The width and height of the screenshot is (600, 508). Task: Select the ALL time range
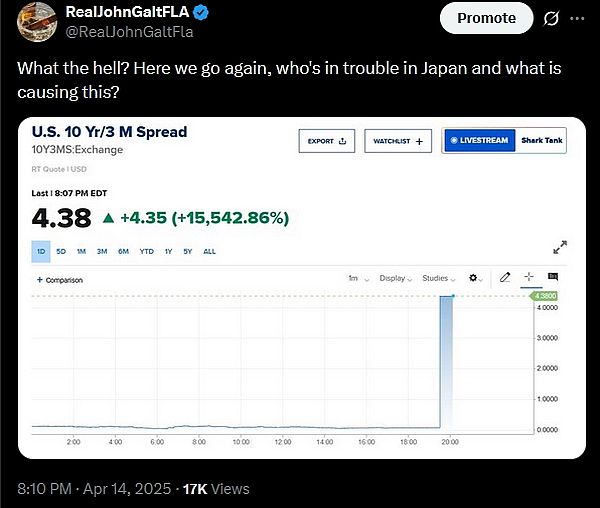click(x=209, y=251)
